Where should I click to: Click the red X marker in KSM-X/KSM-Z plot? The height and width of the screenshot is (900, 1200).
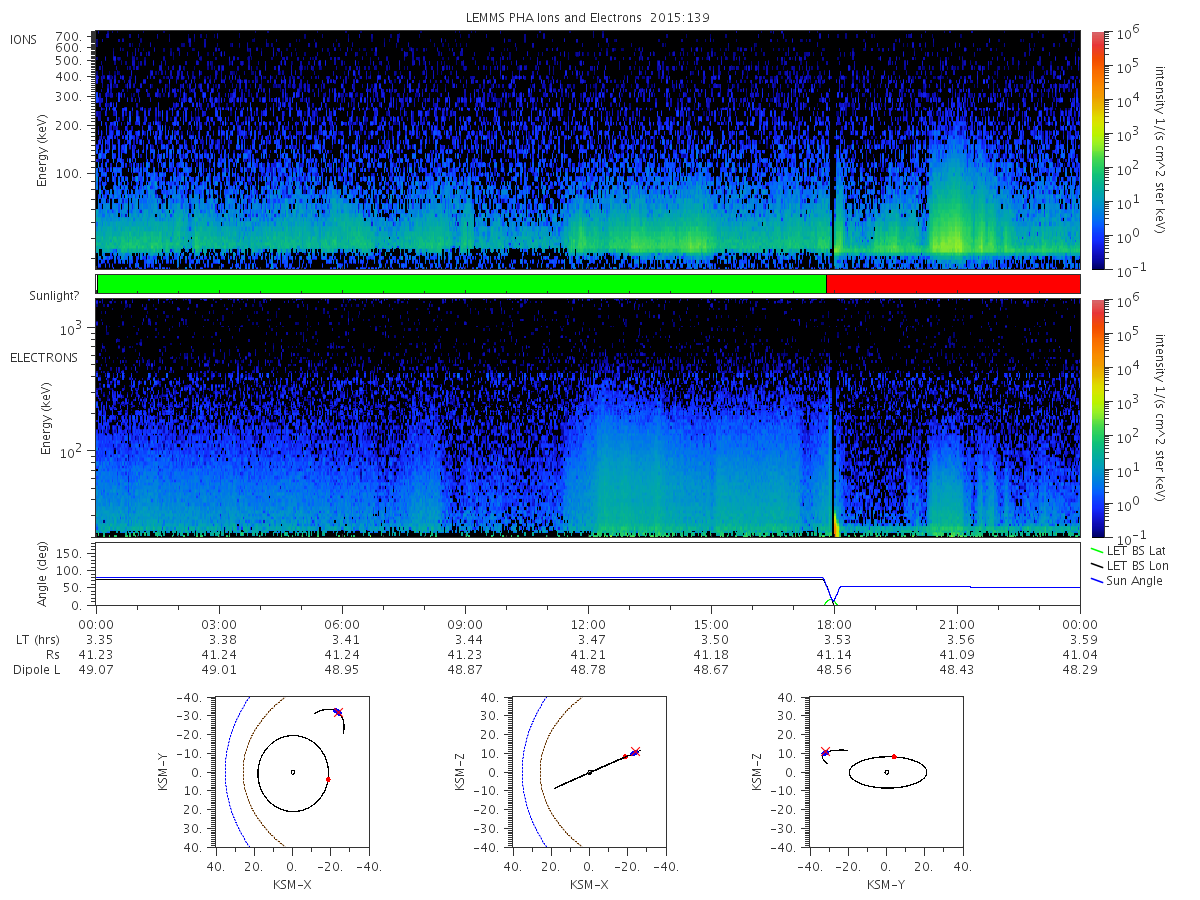pos(634,751)
